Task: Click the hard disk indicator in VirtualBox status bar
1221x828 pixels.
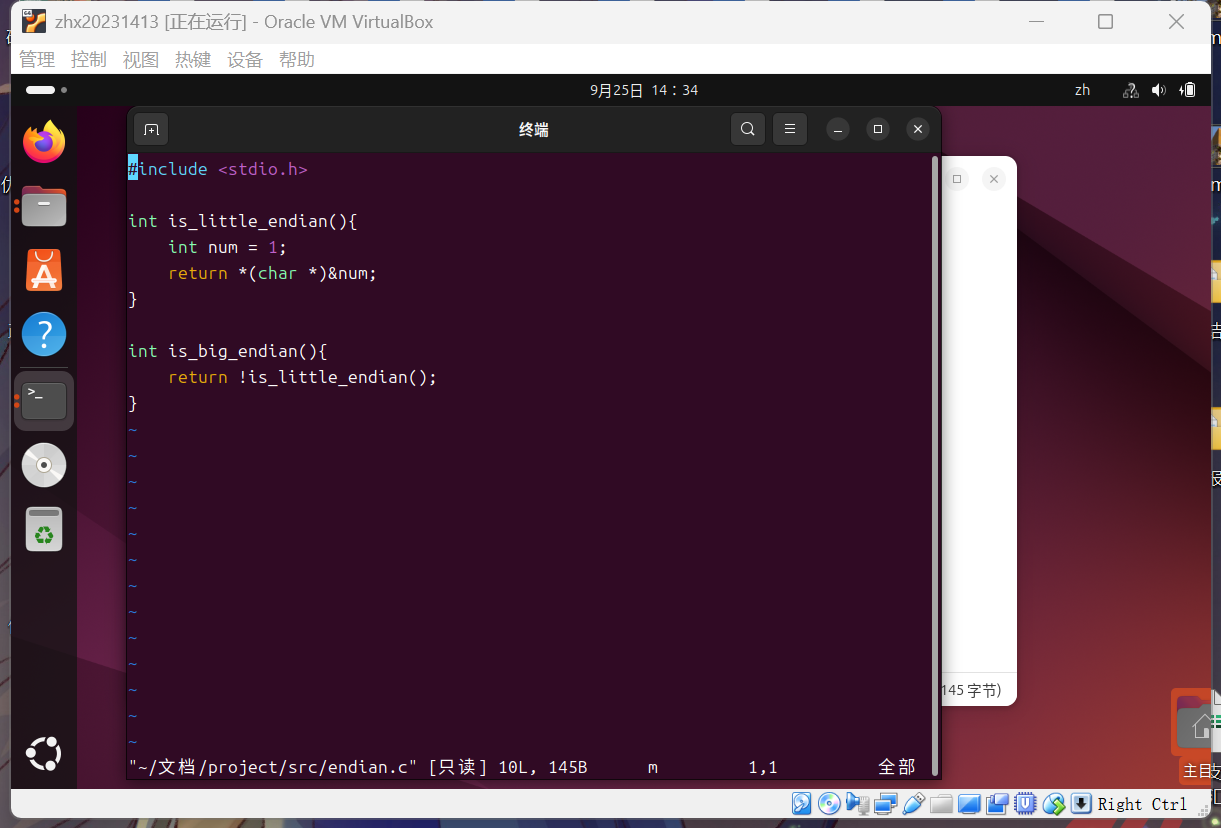Action: click(x=801, y=804)
